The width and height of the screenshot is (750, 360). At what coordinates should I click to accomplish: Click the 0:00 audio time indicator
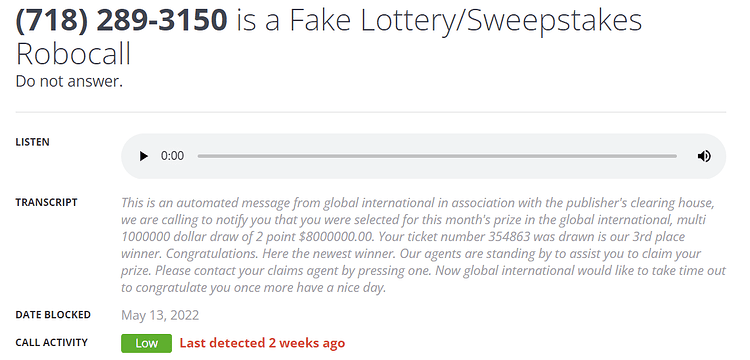172,156
